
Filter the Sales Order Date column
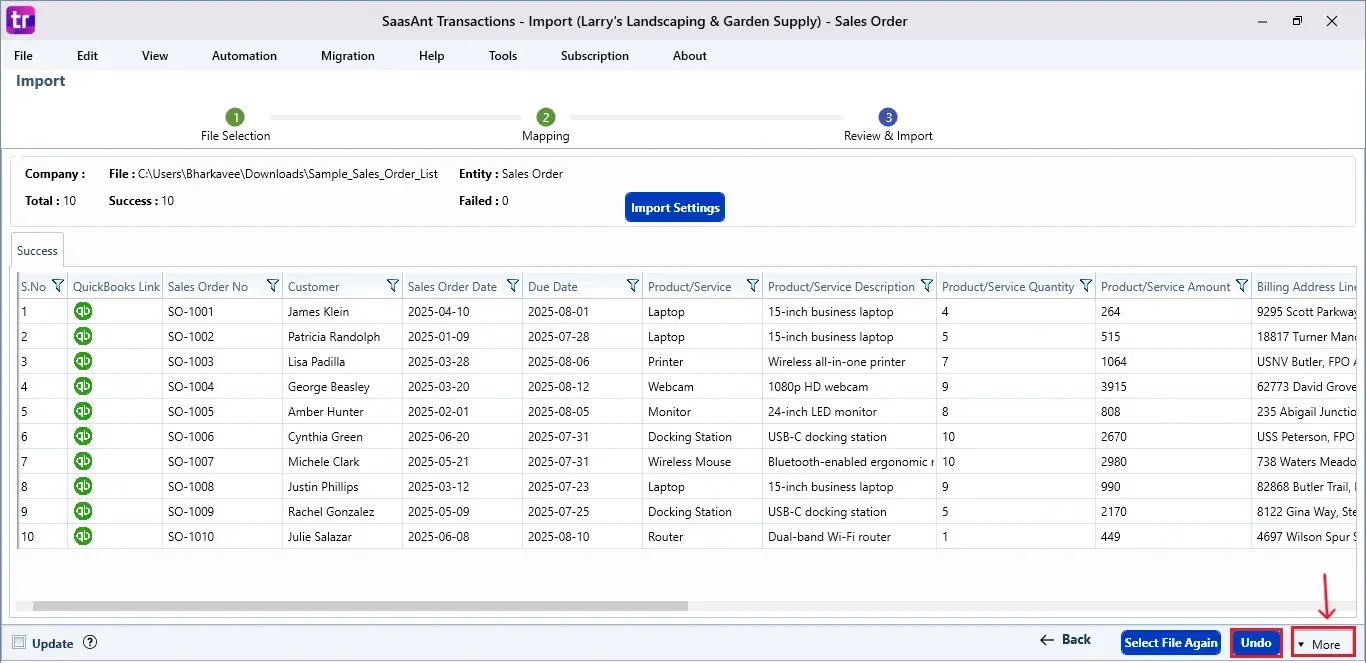(x=512, y=286)
